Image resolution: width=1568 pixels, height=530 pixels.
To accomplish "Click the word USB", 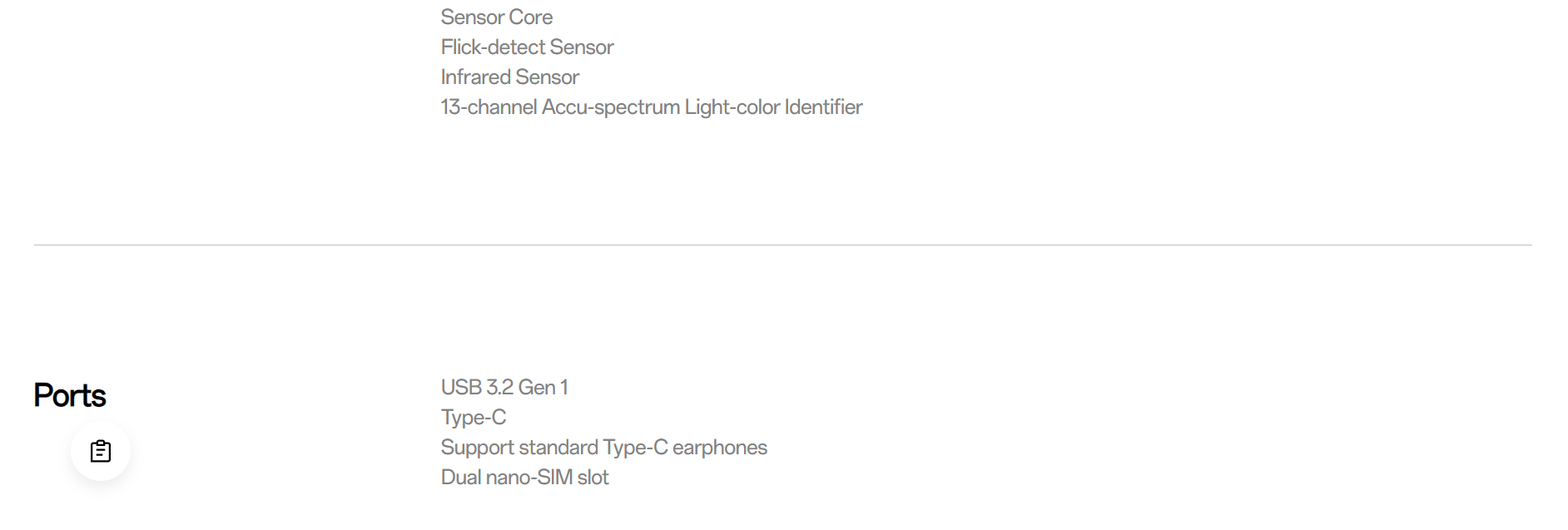I will 461,387.
